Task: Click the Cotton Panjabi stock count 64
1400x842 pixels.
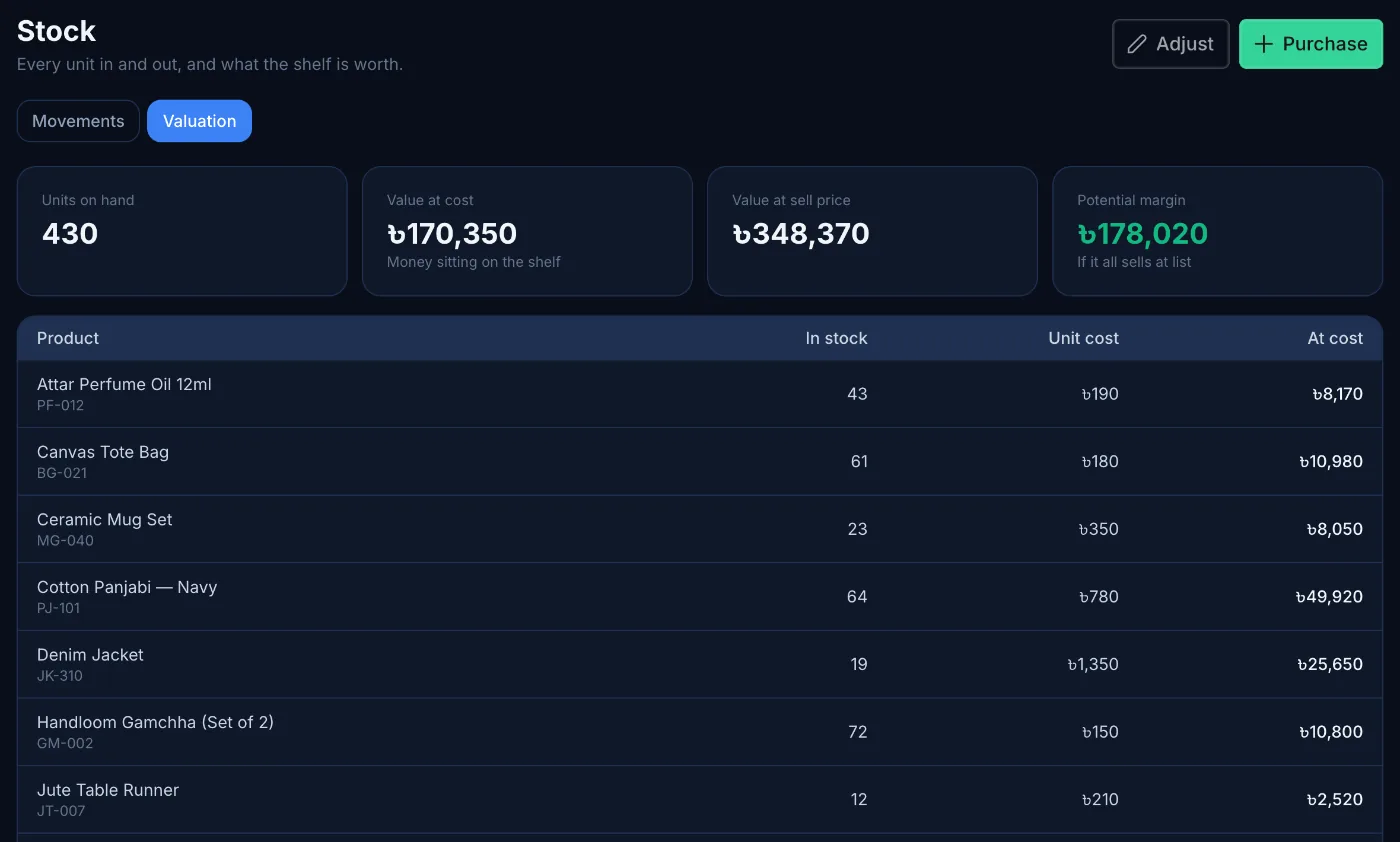Action: (857, 597)
